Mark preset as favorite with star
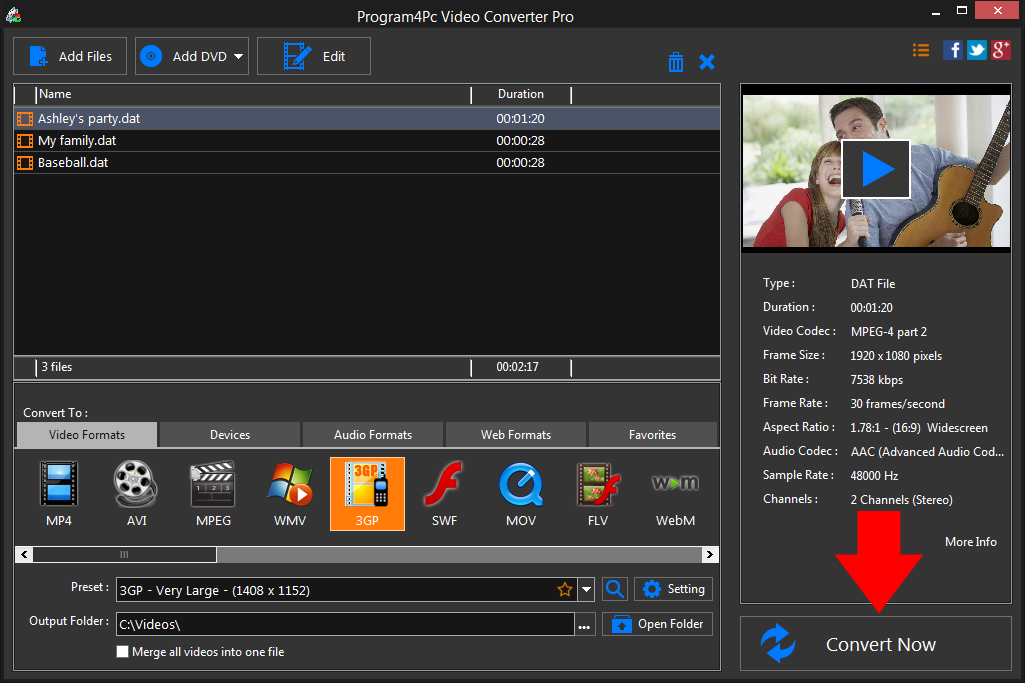The height and width of the screenshot is (683, 1025). click(x=565, y=590)
